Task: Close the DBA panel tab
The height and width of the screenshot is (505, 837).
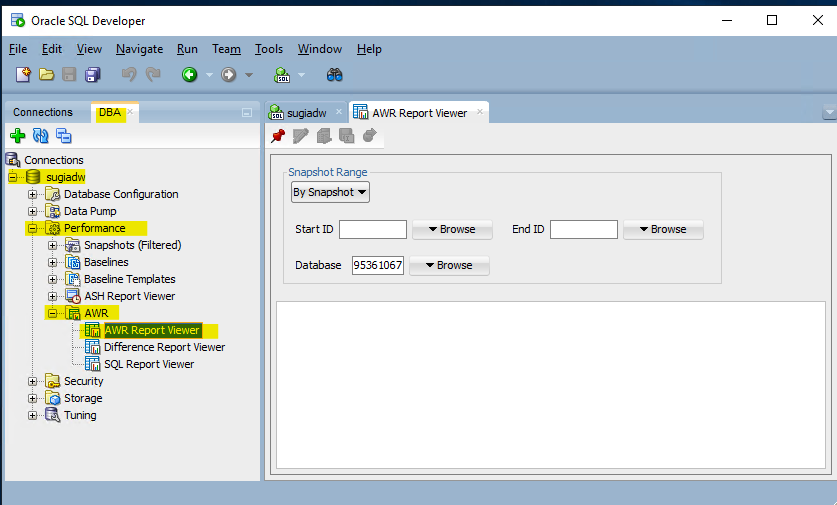Action: [x=130, y=112]
